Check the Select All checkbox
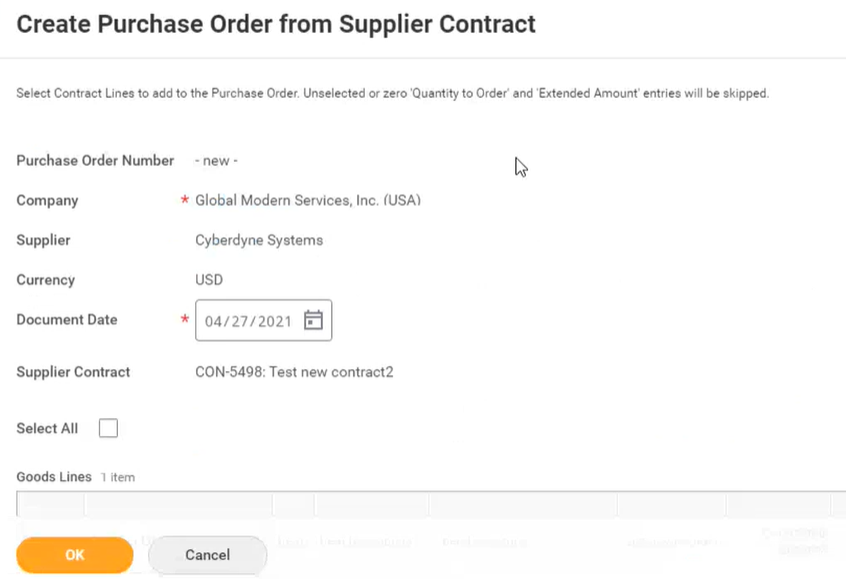 108,428
